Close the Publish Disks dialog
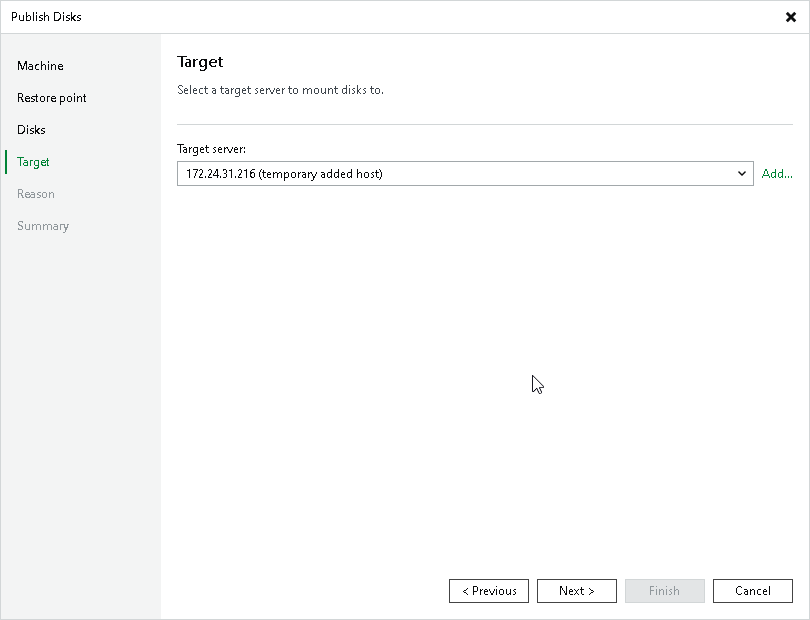The width and height of the screenshot is (810, 620). [790, 17]
